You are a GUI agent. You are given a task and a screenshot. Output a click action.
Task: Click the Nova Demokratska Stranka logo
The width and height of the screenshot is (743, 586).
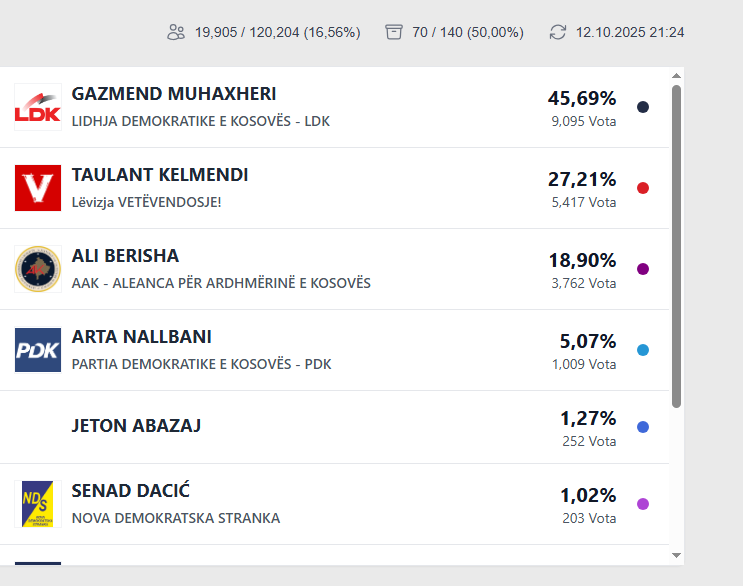pos(38,504)
